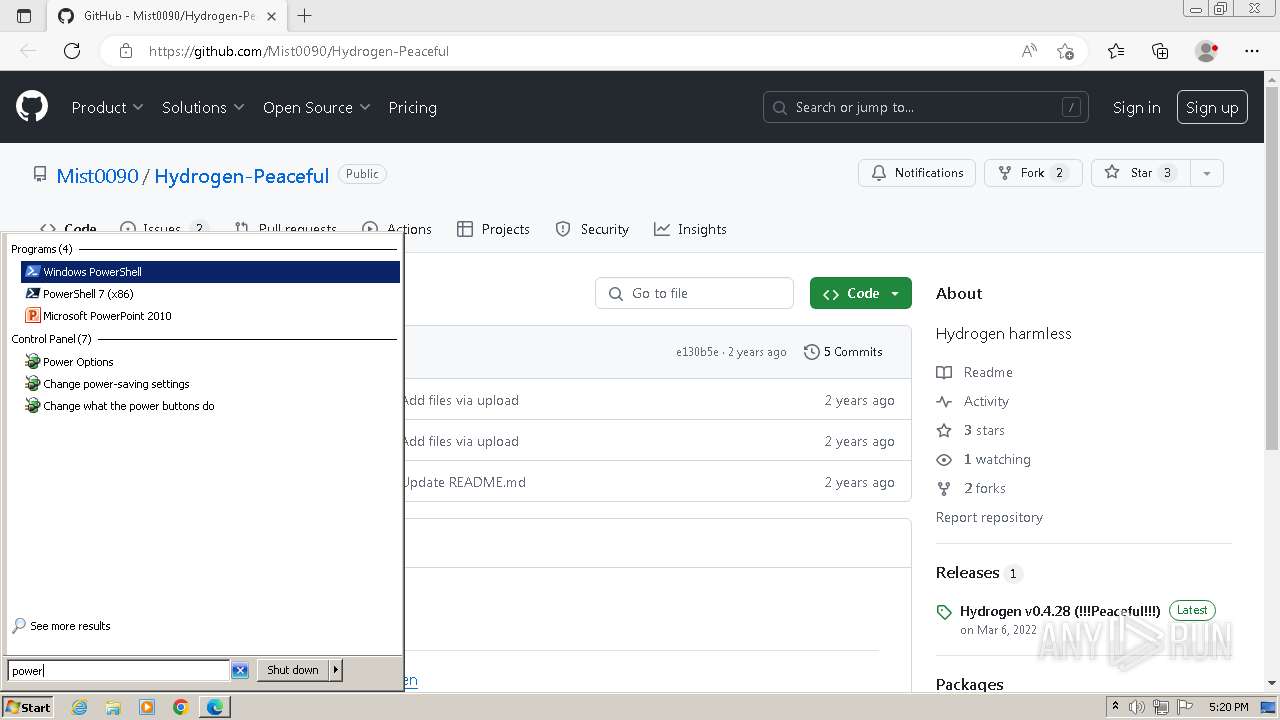Click See more results magnifier link
The width and height of the screenshot is (1280, 720).
(x=62, y=626)
